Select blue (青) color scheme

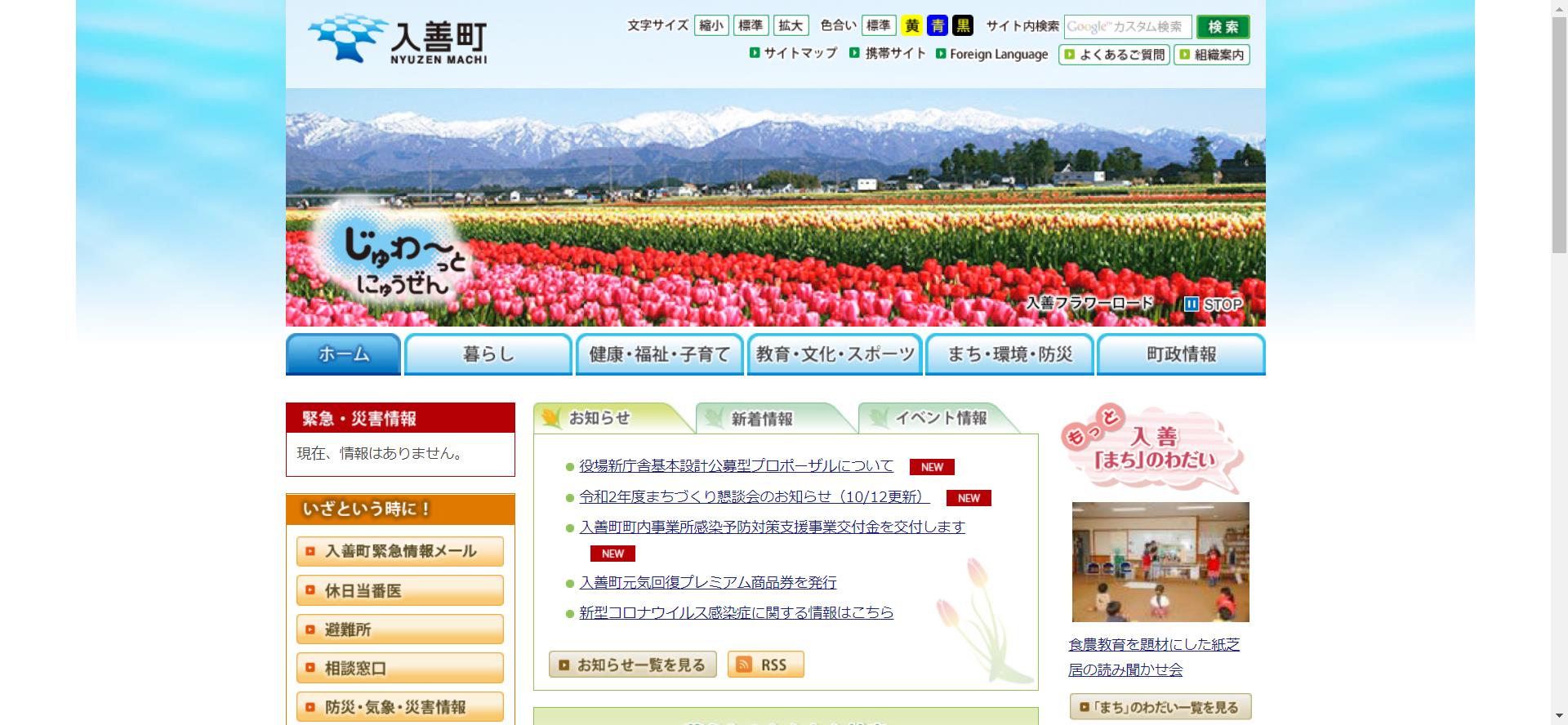click(x=938, y=26)
